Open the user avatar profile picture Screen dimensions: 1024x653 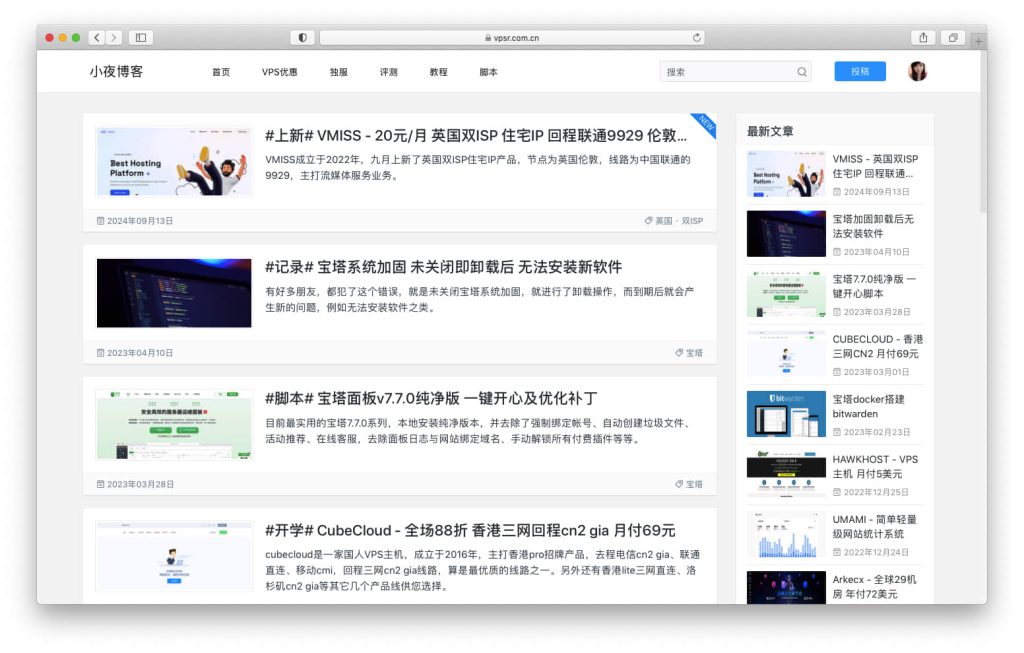[917, 72]
